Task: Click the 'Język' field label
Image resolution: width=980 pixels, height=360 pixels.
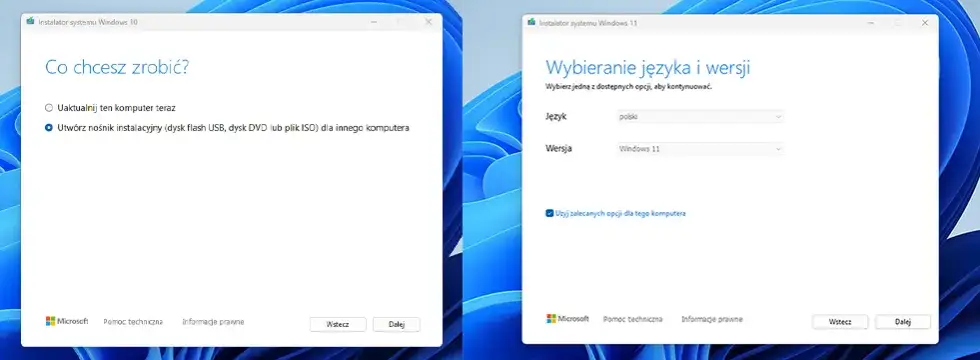Action: 556,117
